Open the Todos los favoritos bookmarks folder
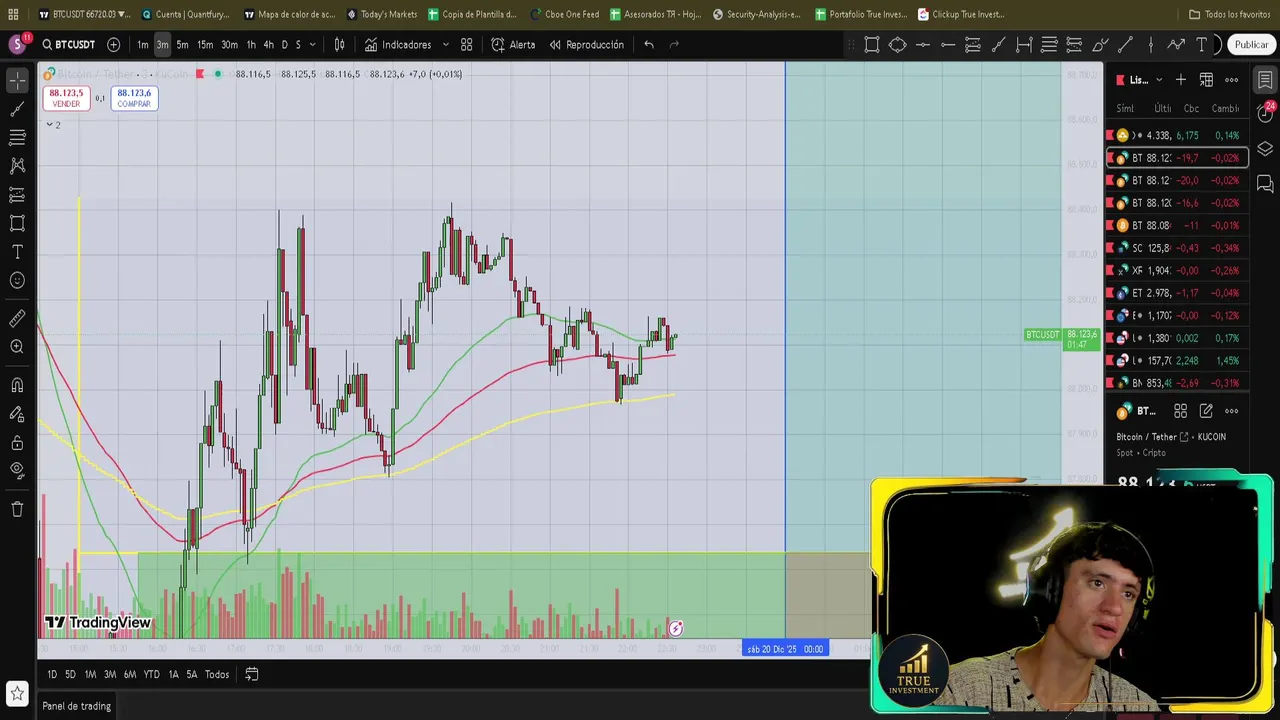 1230,14
